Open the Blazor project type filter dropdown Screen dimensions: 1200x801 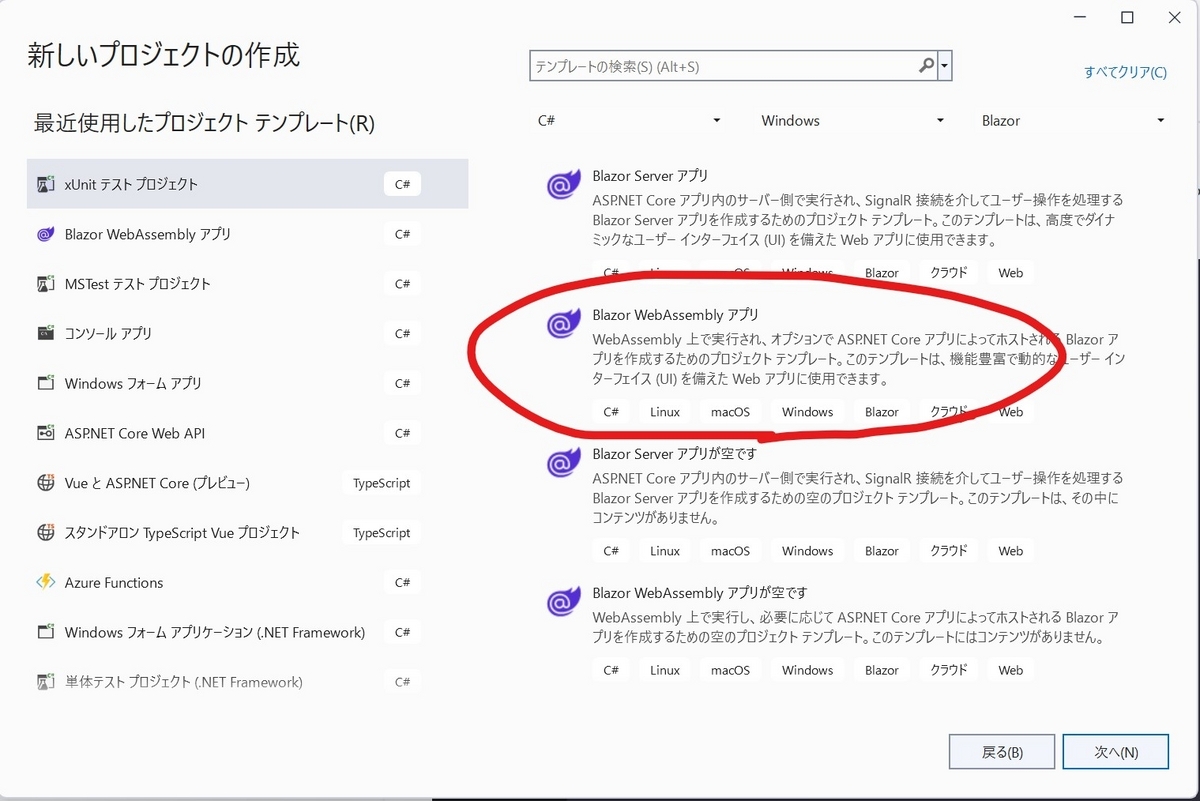coord(1074,120)
